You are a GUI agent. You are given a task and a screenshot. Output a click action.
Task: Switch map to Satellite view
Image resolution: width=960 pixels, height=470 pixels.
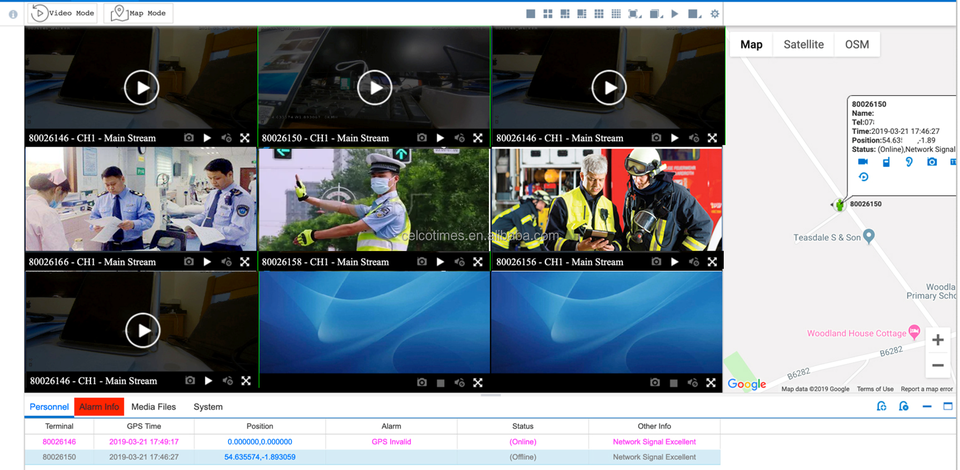pyautogui.click(x=803, y=45)
